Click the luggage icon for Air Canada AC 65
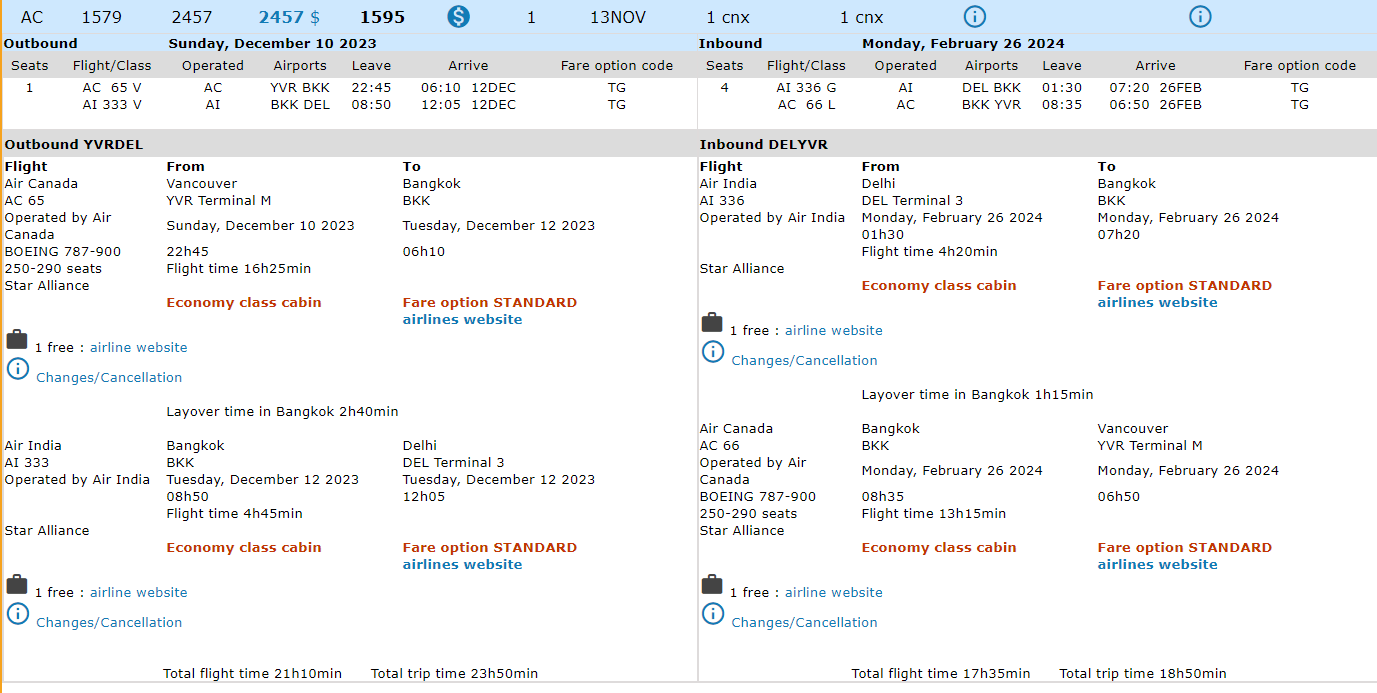Viewport: 1377px width, 693px height. click(x=17, y=340)
